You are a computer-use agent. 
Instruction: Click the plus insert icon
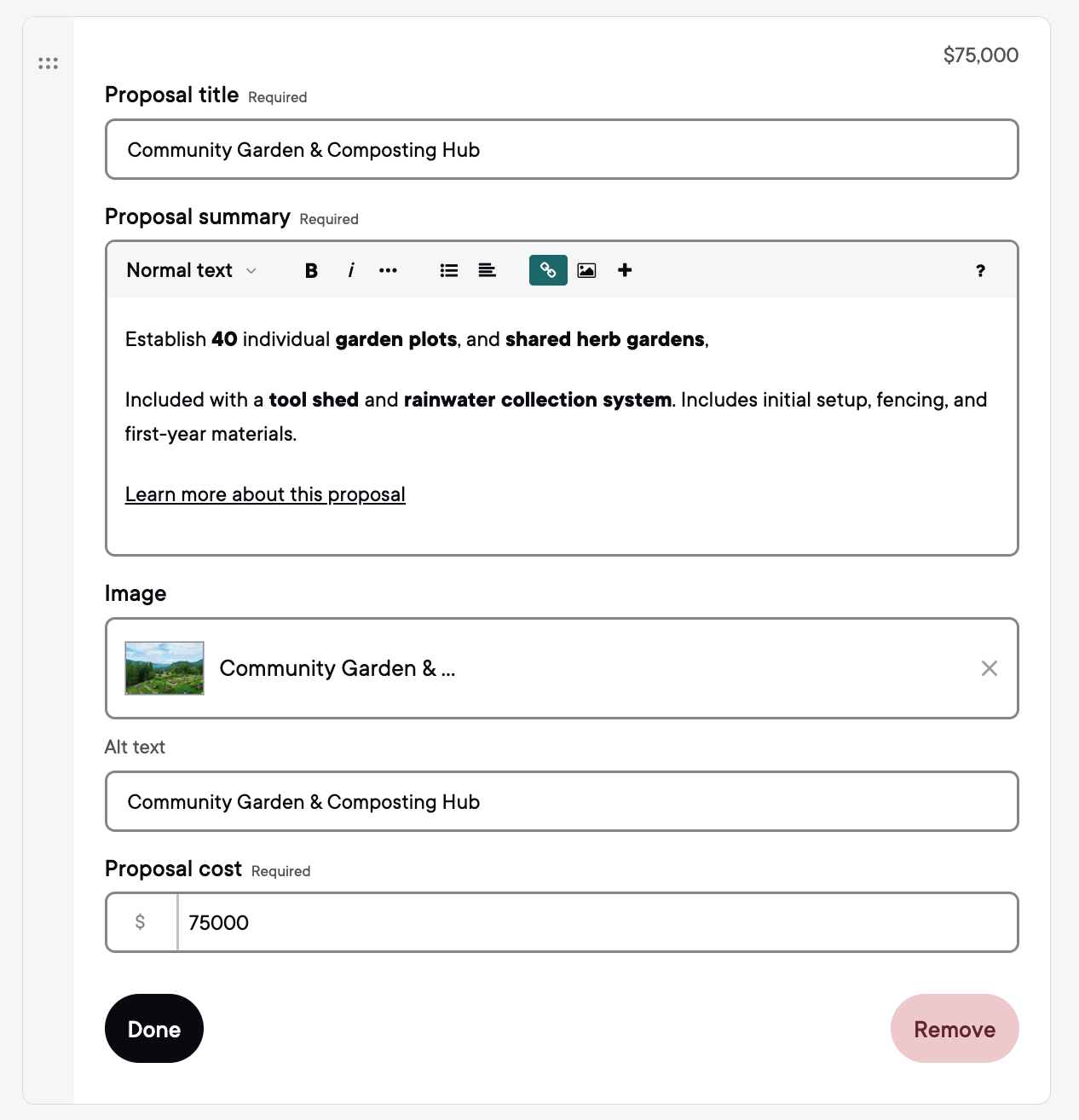625,270
